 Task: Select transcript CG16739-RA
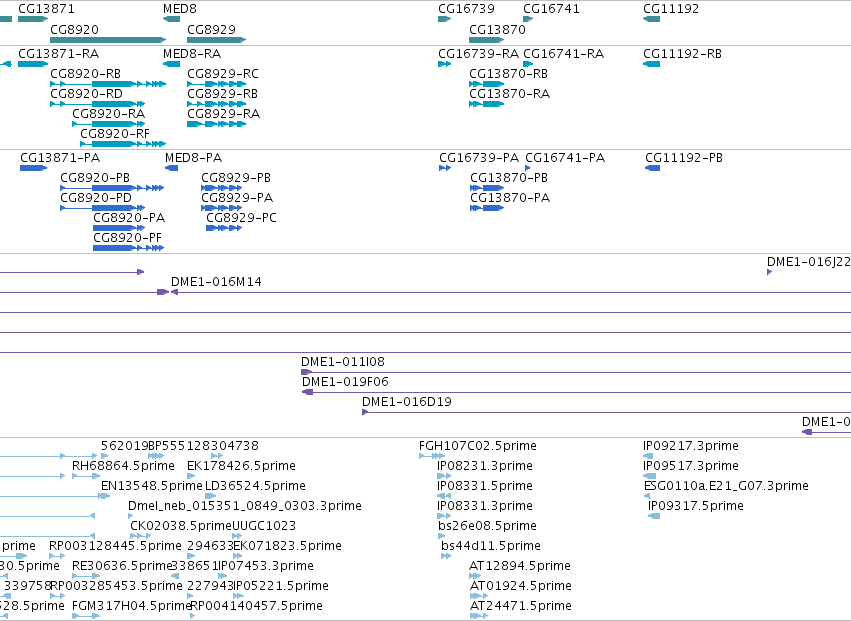tap(479, 54)
